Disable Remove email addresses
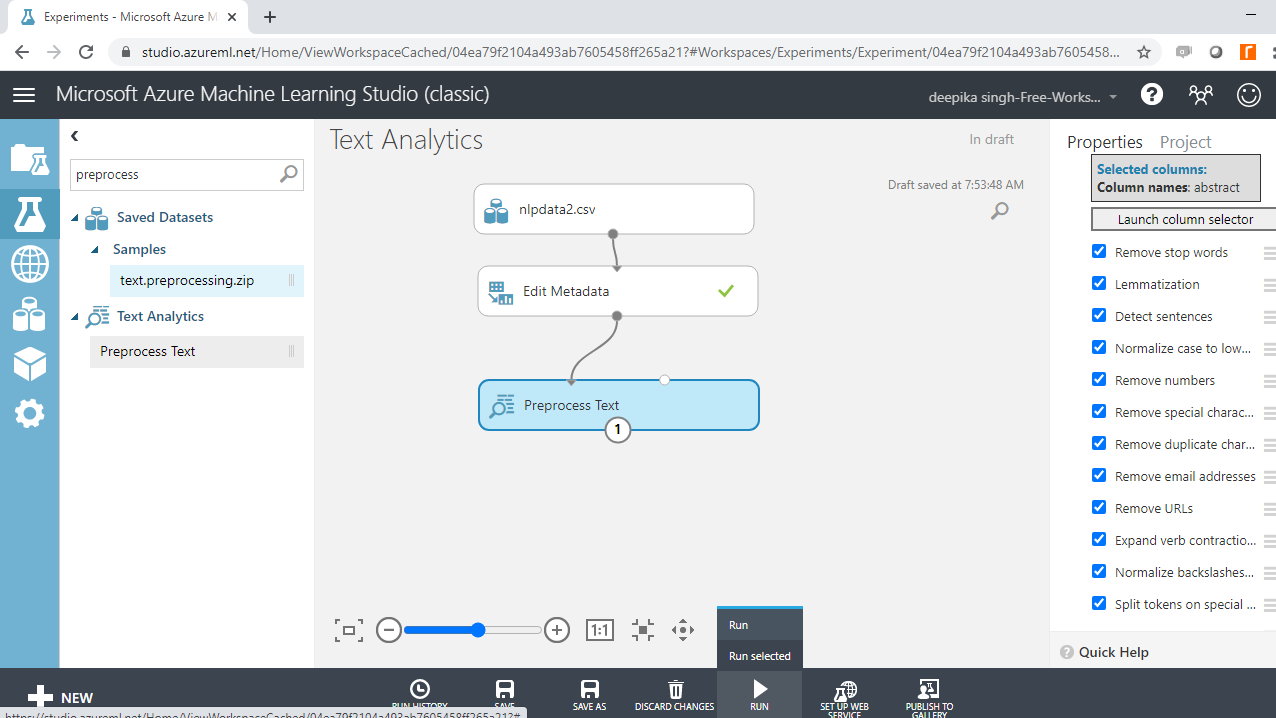1276x718 pixels. pyautogui.click(x=1099, y=476)
